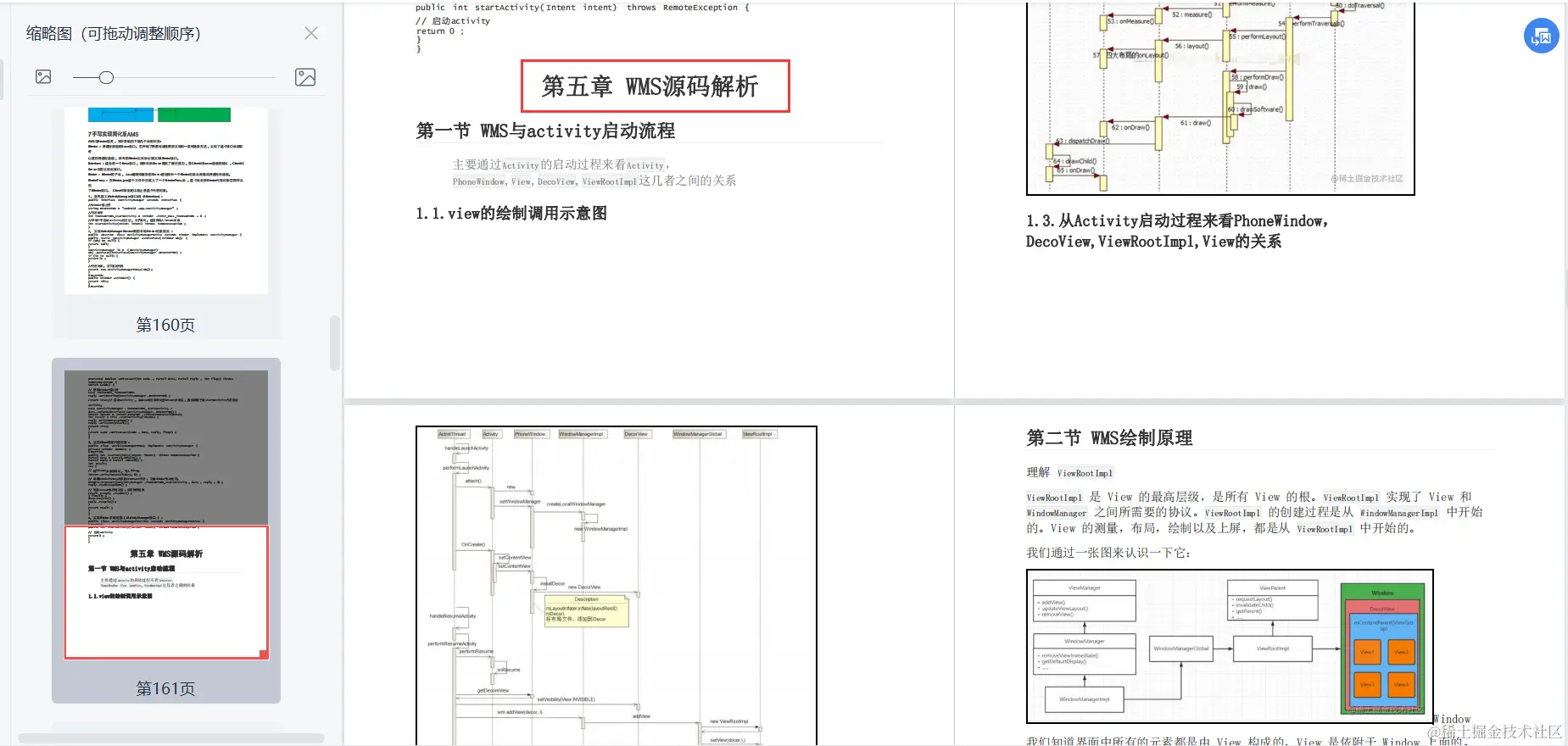Select the page 160 thumbnail
The width and height of the screenshot is (1568, 746).
166,201
